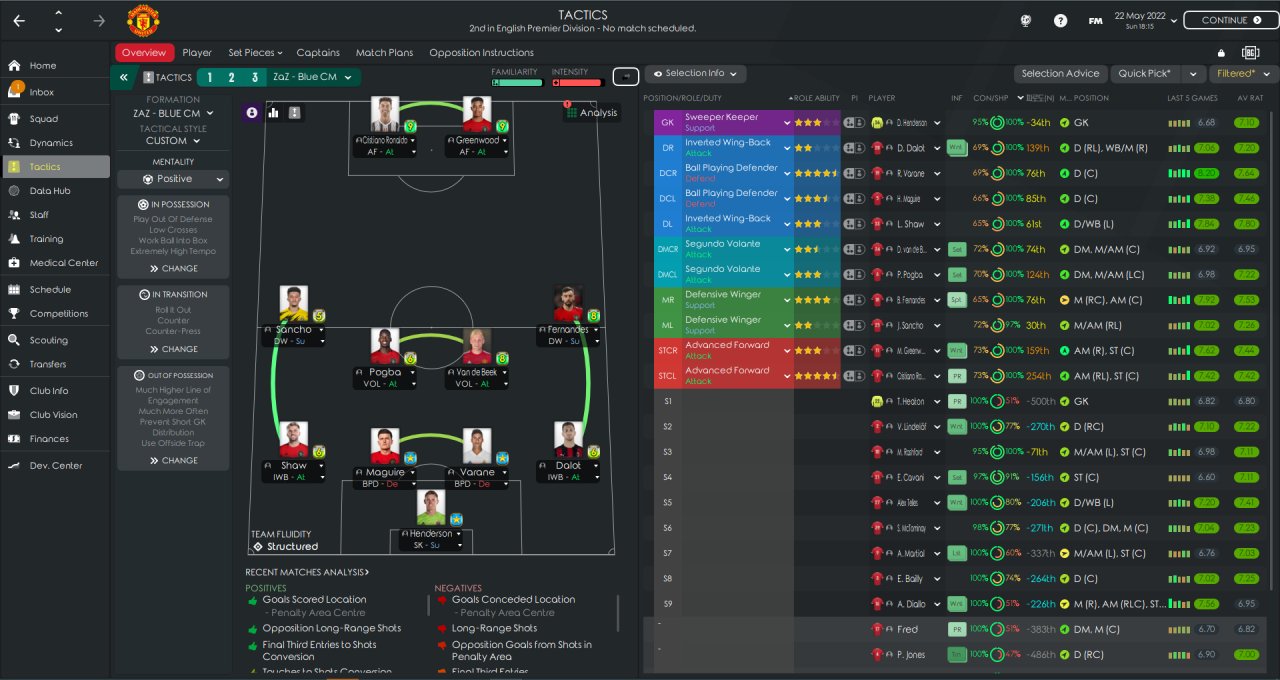Toggle player instructions icon for Cristiano Ronaldo row

point(854,376)
